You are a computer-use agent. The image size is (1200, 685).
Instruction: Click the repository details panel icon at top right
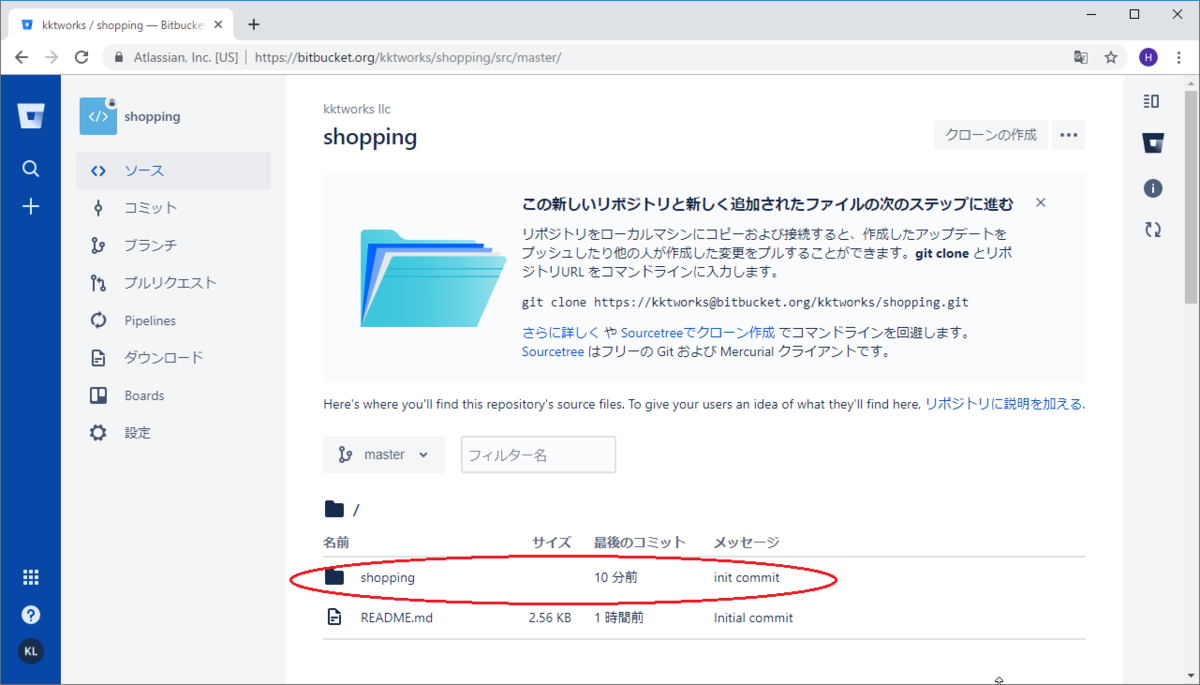click(1151, 100)
